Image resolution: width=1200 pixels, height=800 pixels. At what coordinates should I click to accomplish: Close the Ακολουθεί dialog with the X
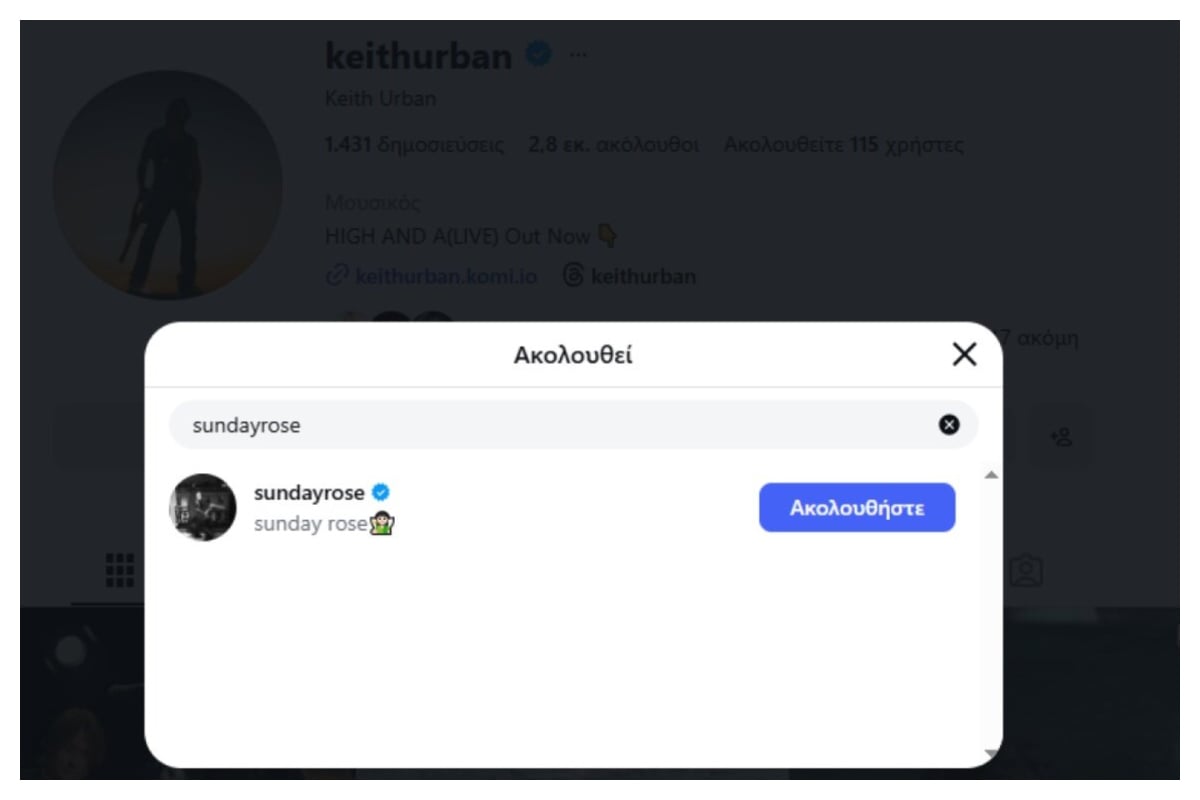click(x=964, y=354)
